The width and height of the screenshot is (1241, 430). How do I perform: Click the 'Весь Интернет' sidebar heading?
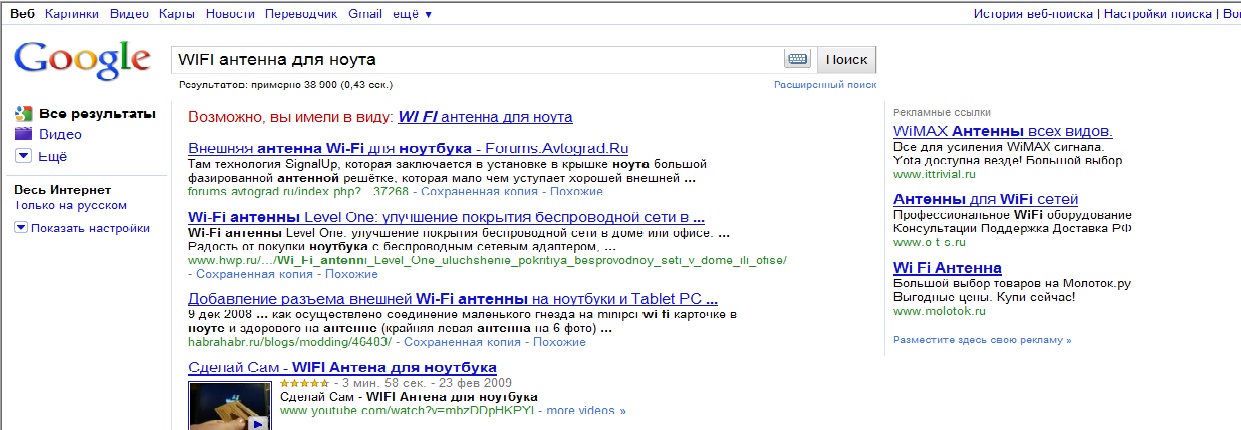click(x=62, y=190)
